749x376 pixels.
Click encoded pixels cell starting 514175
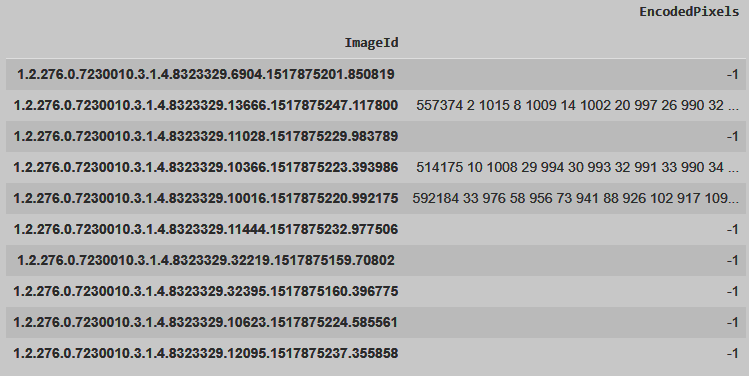[x=577, y=167]
